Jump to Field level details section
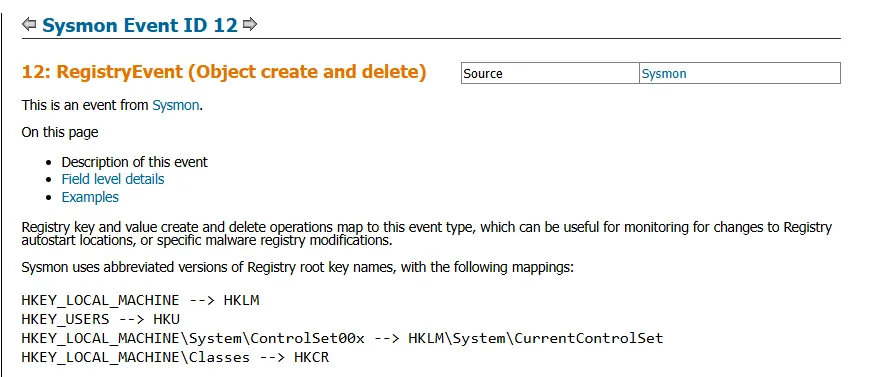The image size is (882, 377). click(x=113, y=179)
